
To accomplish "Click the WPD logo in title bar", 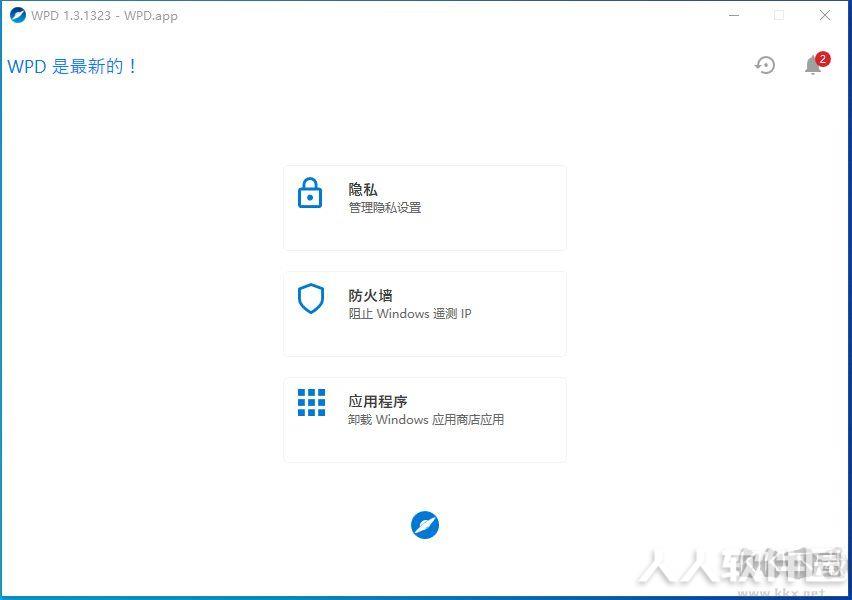I will tap(17, 15).
